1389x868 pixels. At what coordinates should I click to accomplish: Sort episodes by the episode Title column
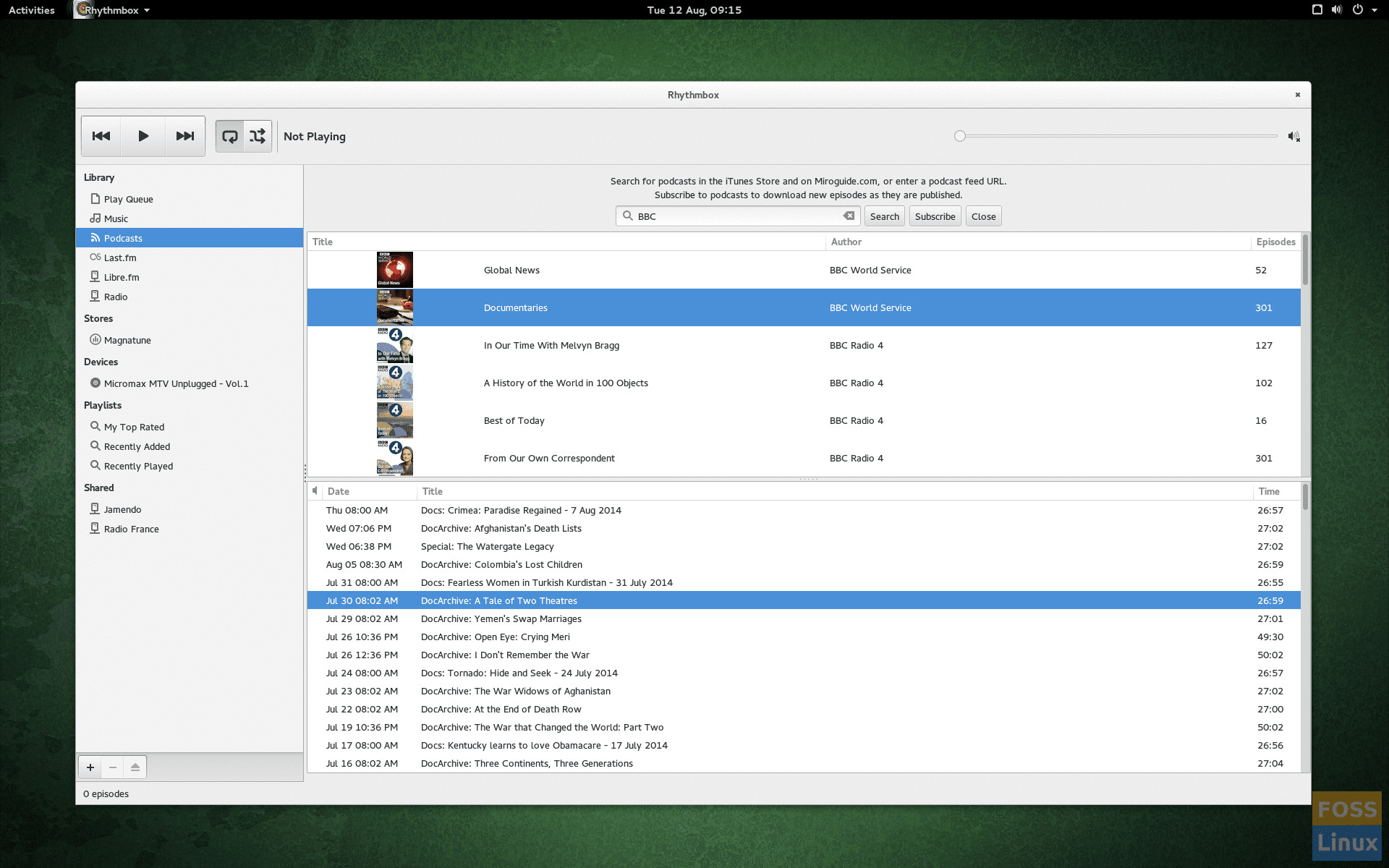pos(835,491)
